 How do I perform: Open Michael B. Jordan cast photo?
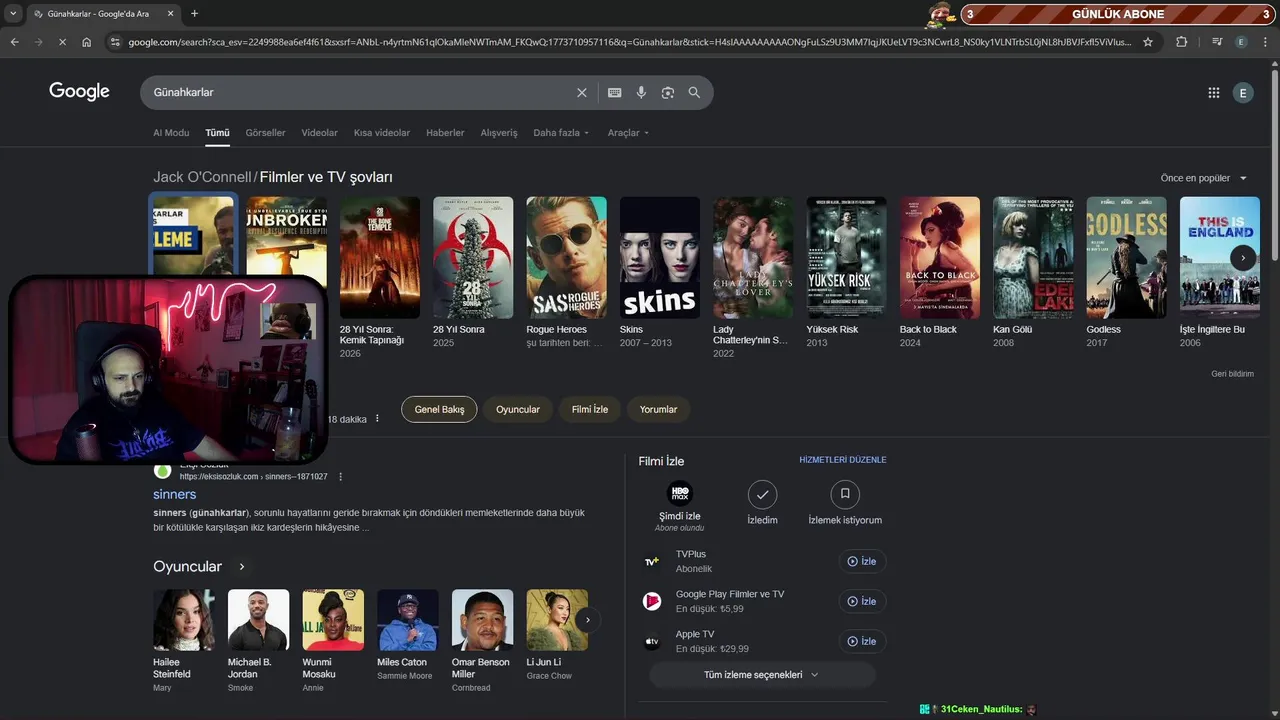tap(258, 620)
